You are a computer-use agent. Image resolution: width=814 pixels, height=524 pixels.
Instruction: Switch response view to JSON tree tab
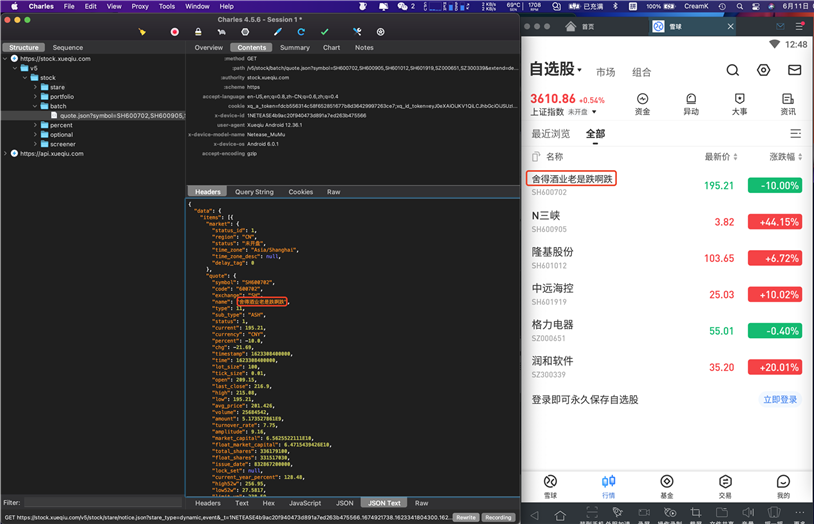click(x=344, y=503)
